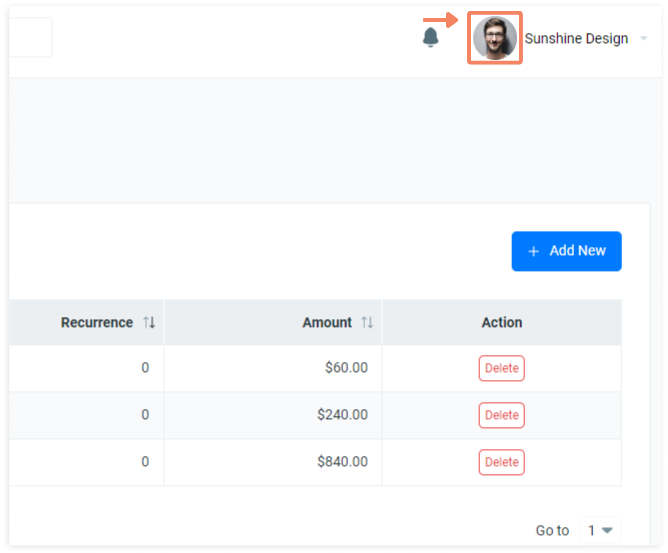
Task: Click the empty search box at top left
Action: pyautogui.click(x=30, y=37)
